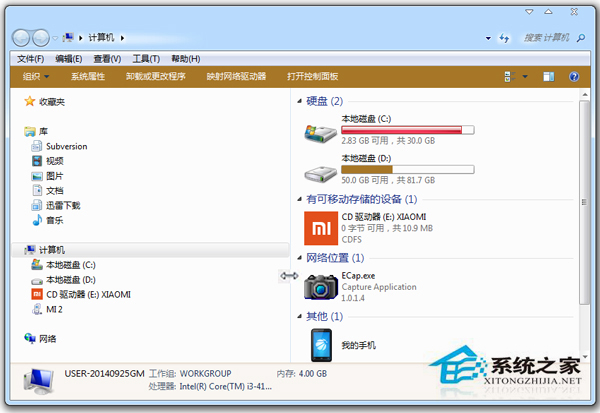Select the 我的手机 label

pos(359,345)
